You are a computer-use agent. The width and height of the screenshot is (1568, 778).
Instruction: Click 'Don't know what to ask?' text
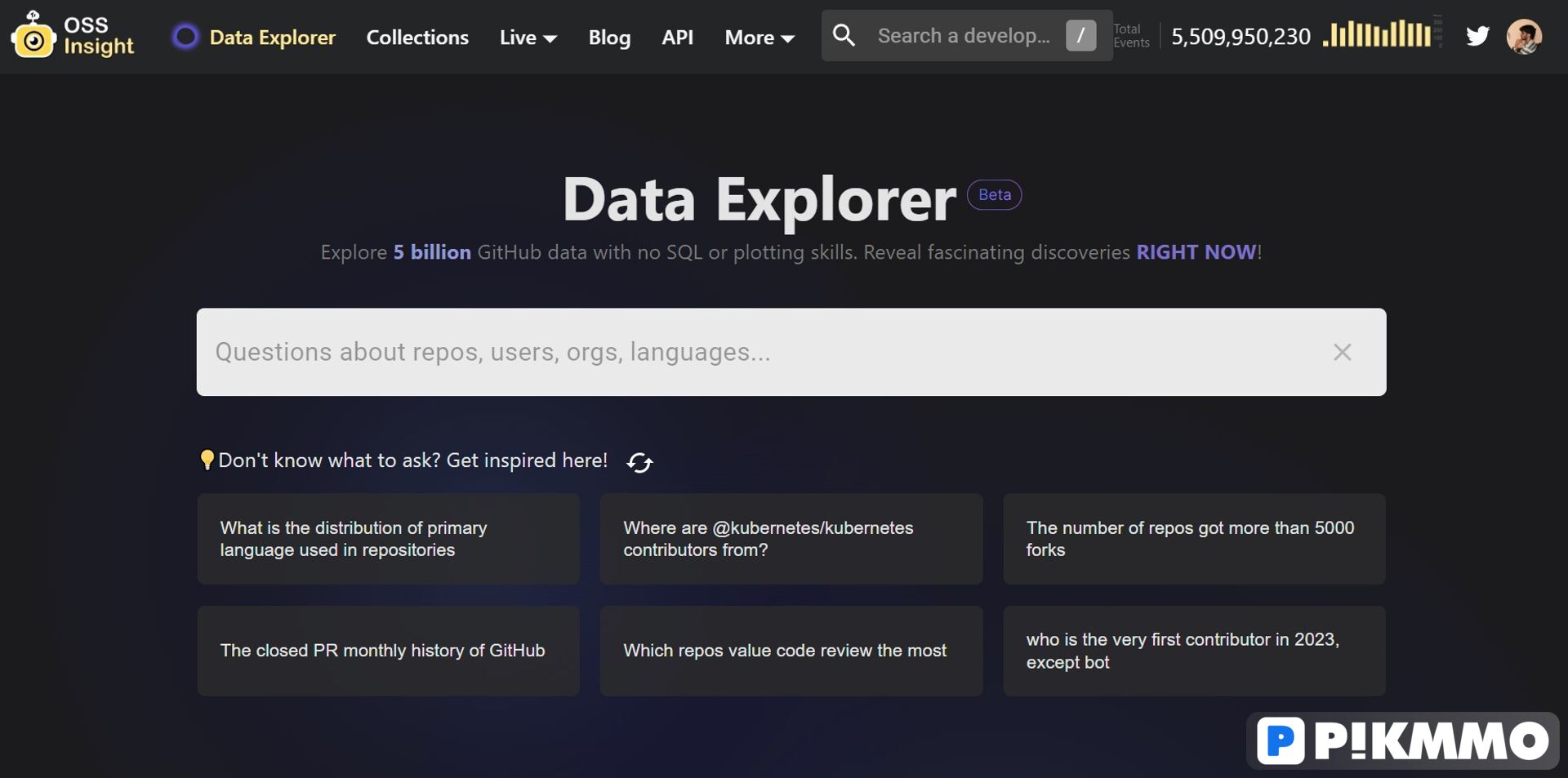329,460
